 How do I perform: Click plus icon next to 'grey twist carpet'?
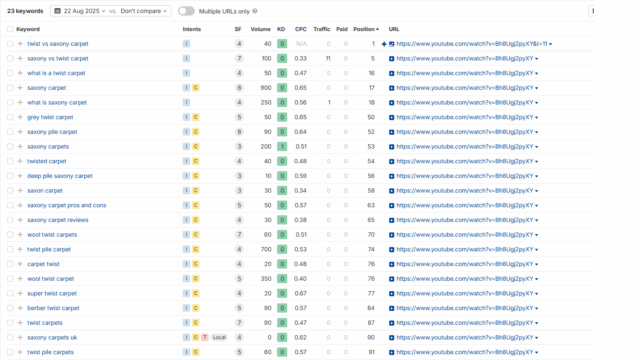(x=20, y=117)
